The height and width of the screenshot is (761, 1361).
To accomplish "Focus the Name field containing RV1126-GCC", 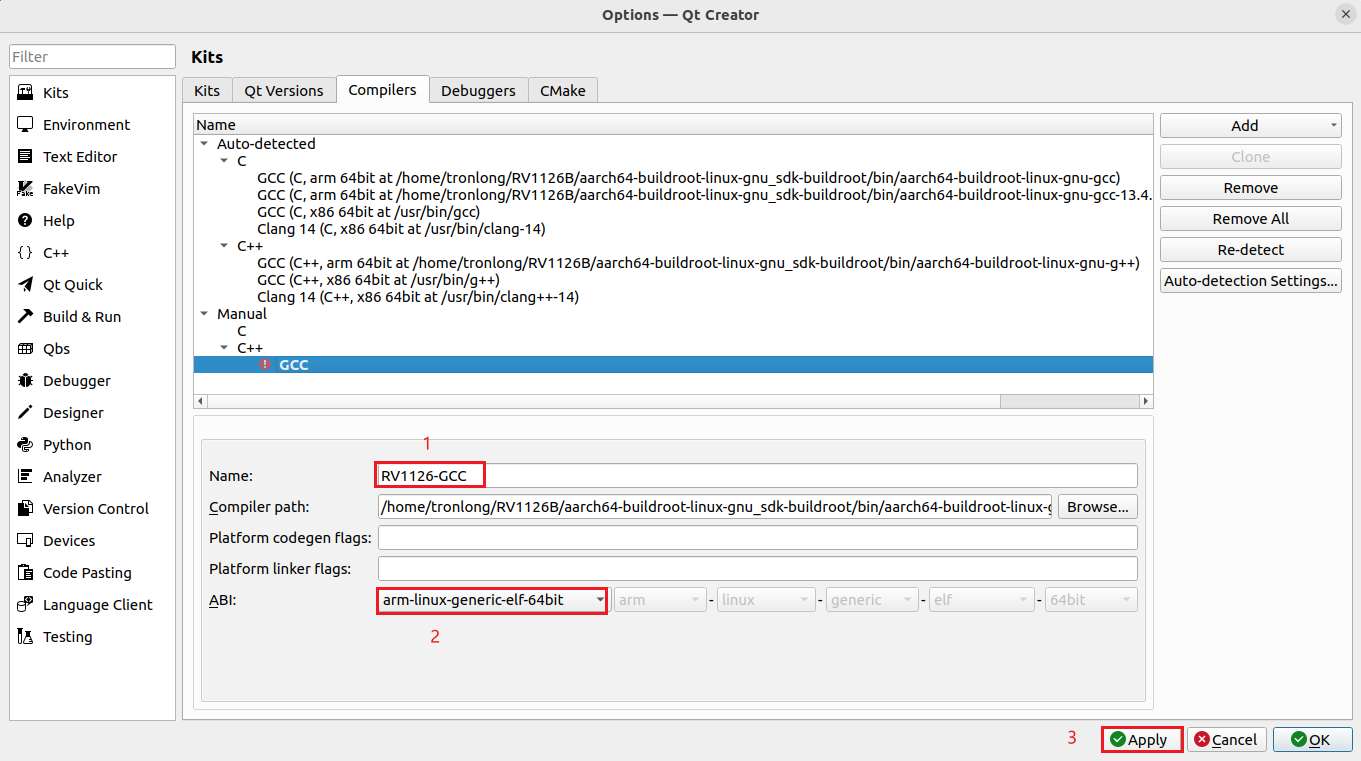I will pos(757,475).
